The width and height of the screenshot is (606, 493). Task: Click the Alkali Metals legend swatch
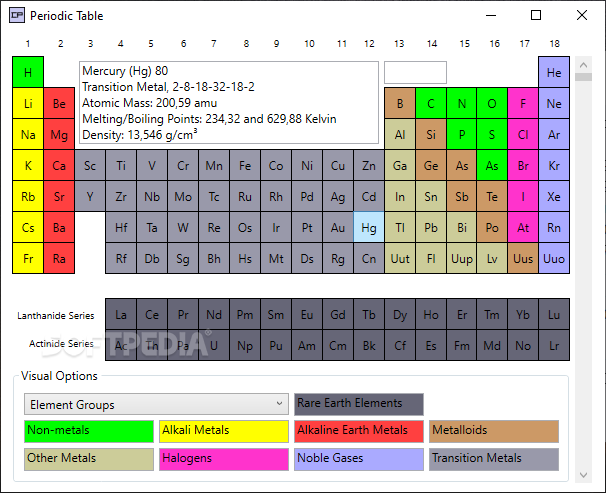pyautogui.click(x=224, y=431)
